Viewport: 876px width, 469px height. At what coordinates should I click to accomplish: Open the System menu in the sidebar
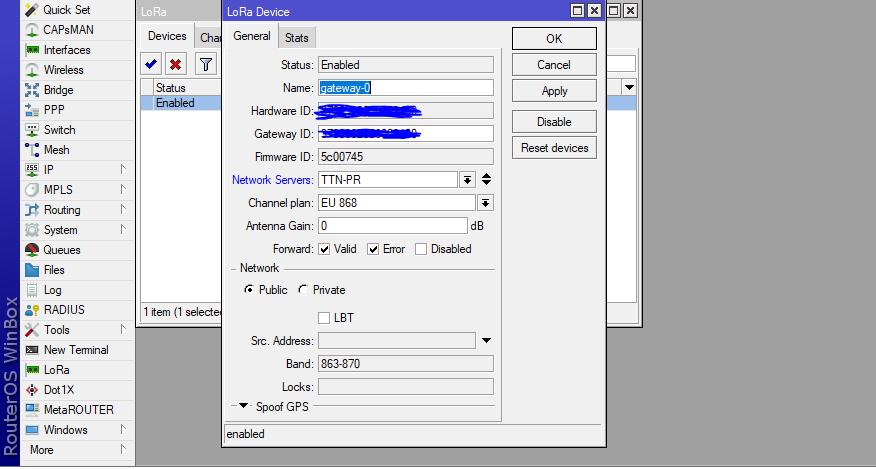[77, 230]
